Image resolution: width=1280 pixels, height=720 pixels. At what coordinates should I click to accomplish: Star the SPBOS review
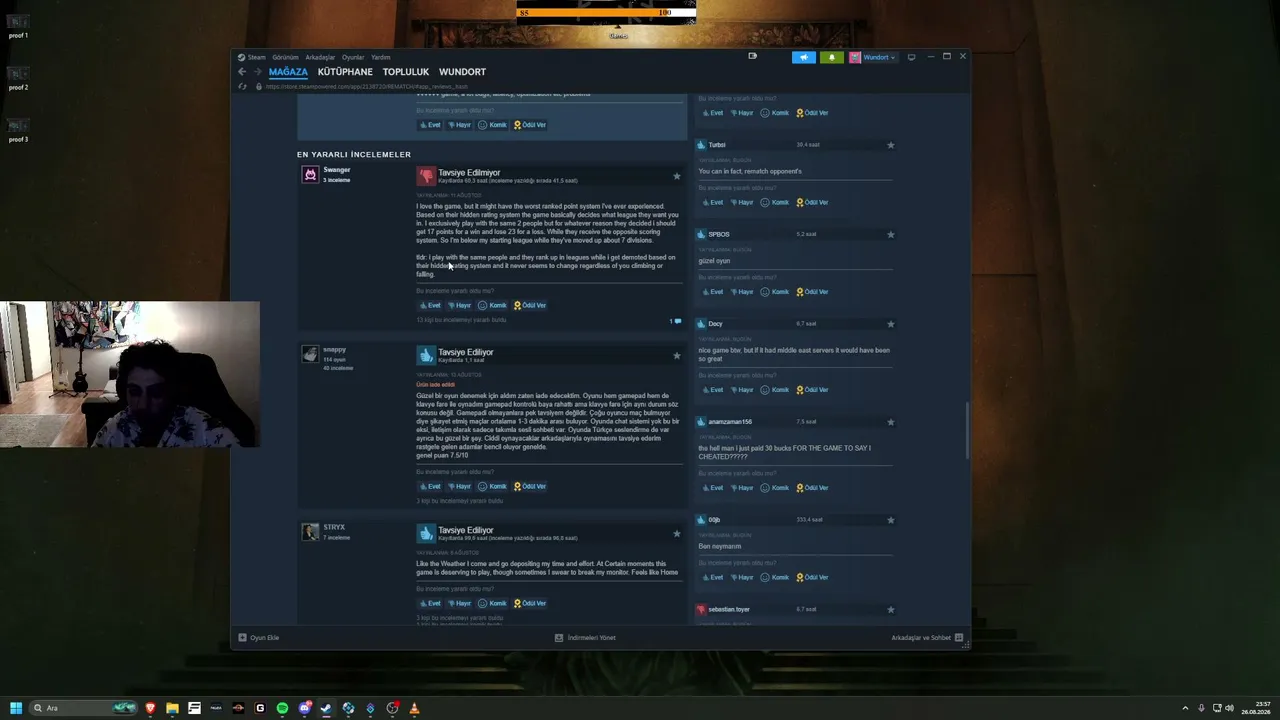[891, 234]
